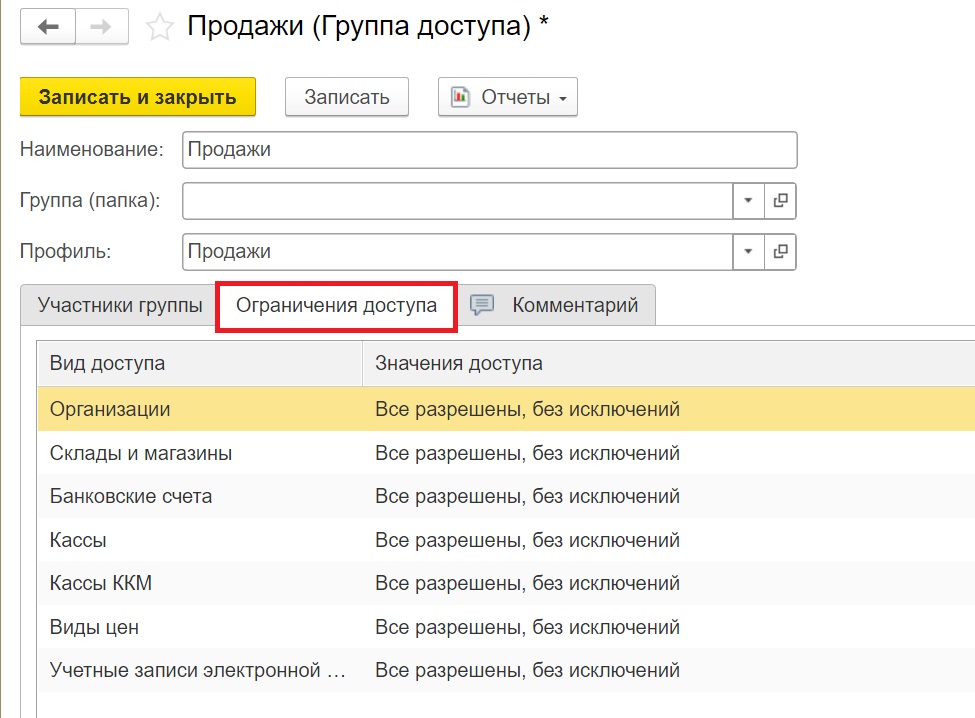Click access value in the Кассы row
The image size is (975, 718).
tap(527, 540)
